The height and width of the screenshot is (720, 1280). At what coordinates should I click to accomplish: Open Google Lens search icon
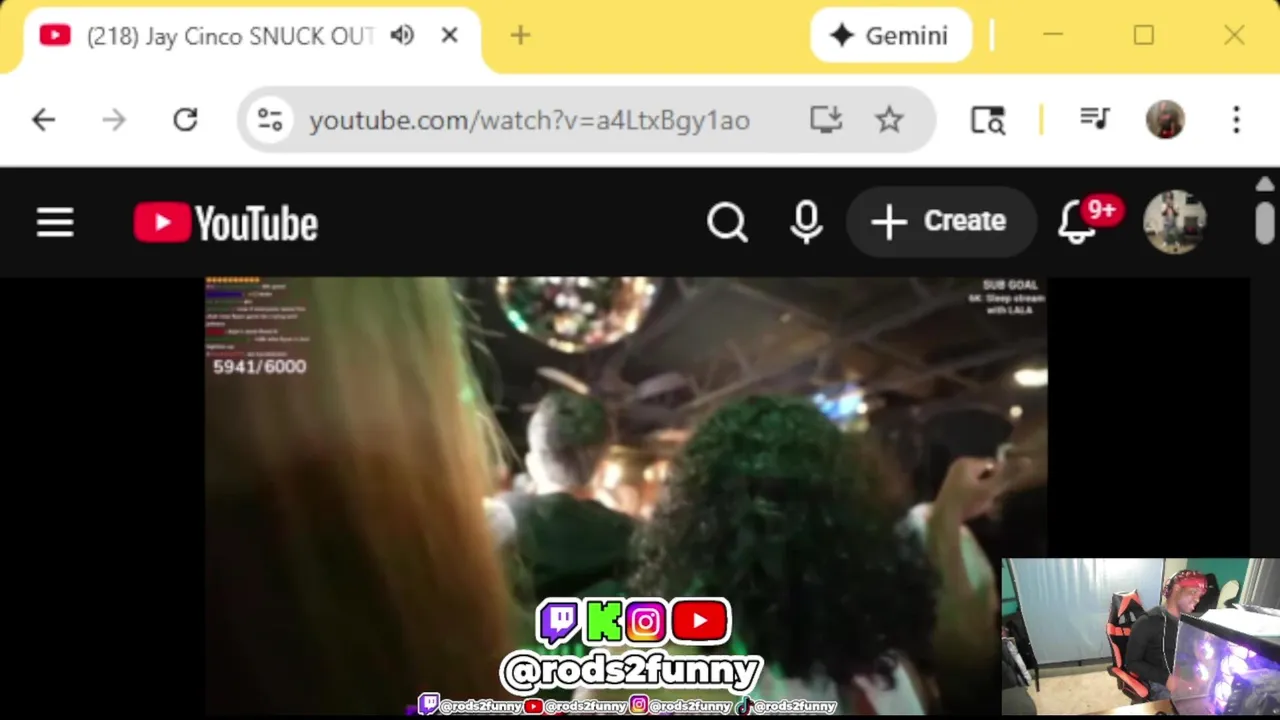point(988,120)
